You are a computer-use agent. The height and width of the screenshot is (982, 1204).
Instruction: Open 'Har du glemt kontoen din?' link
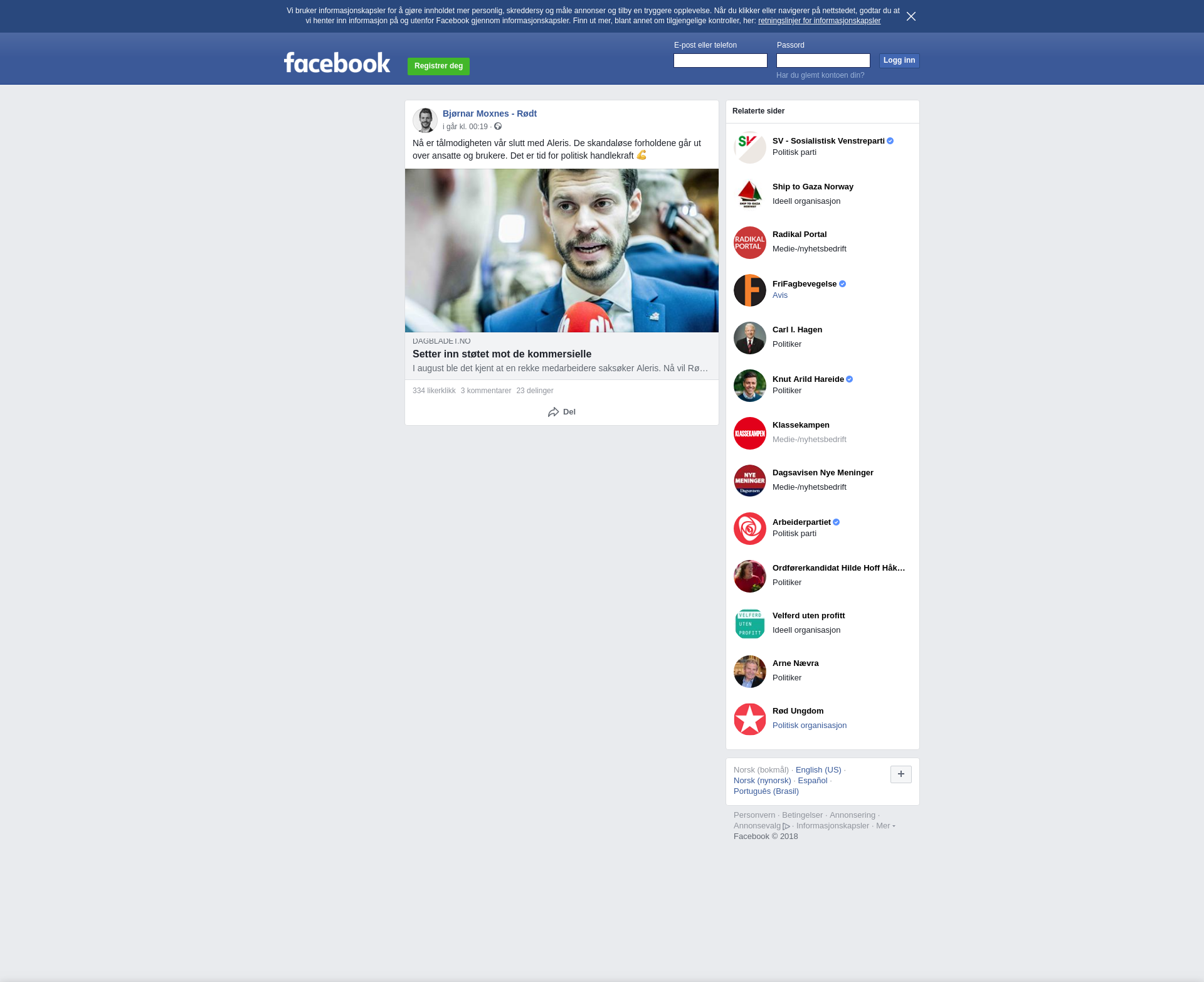point(820,75)
